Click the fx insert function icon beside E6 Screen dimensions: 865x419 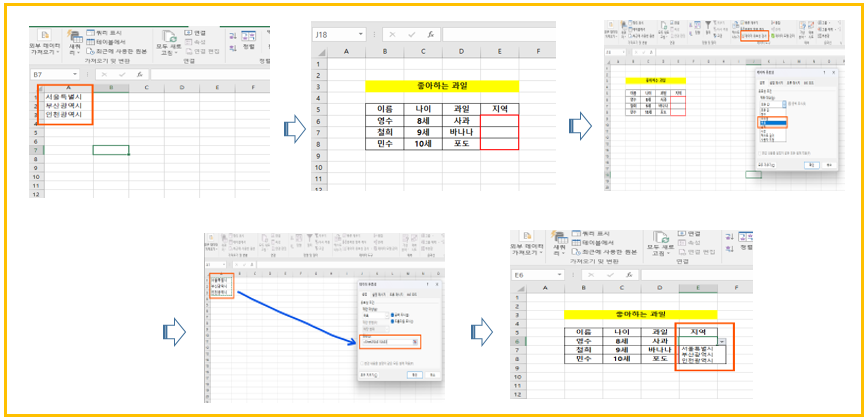[628, 274]
